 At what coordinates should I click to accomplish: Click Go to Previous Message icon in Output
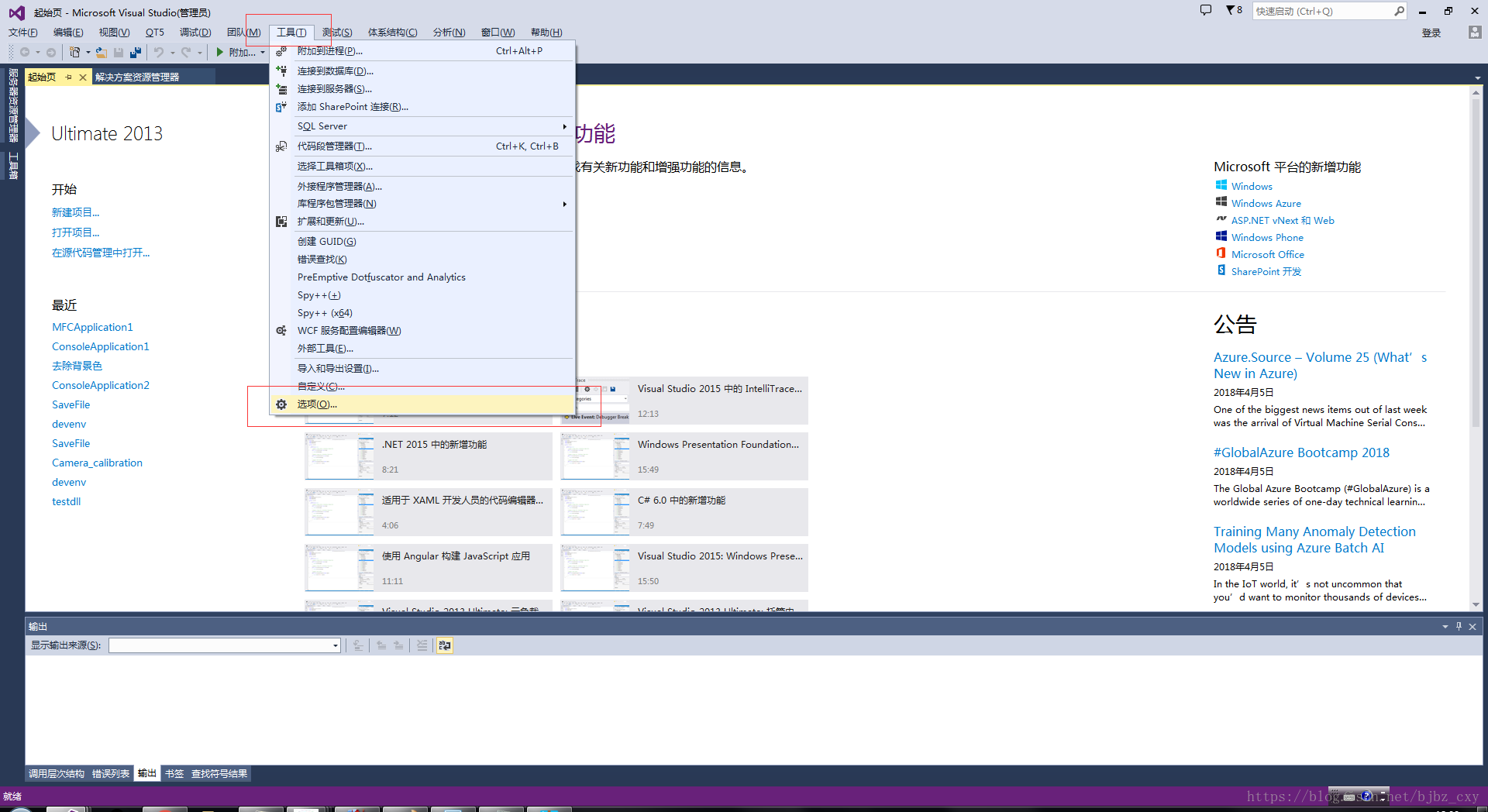381,645
